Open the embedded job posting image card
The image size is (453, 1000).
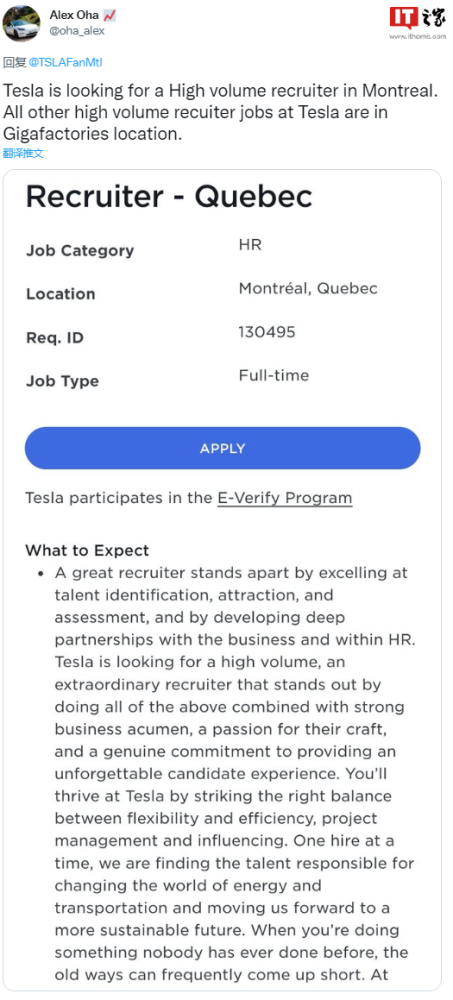222,580
